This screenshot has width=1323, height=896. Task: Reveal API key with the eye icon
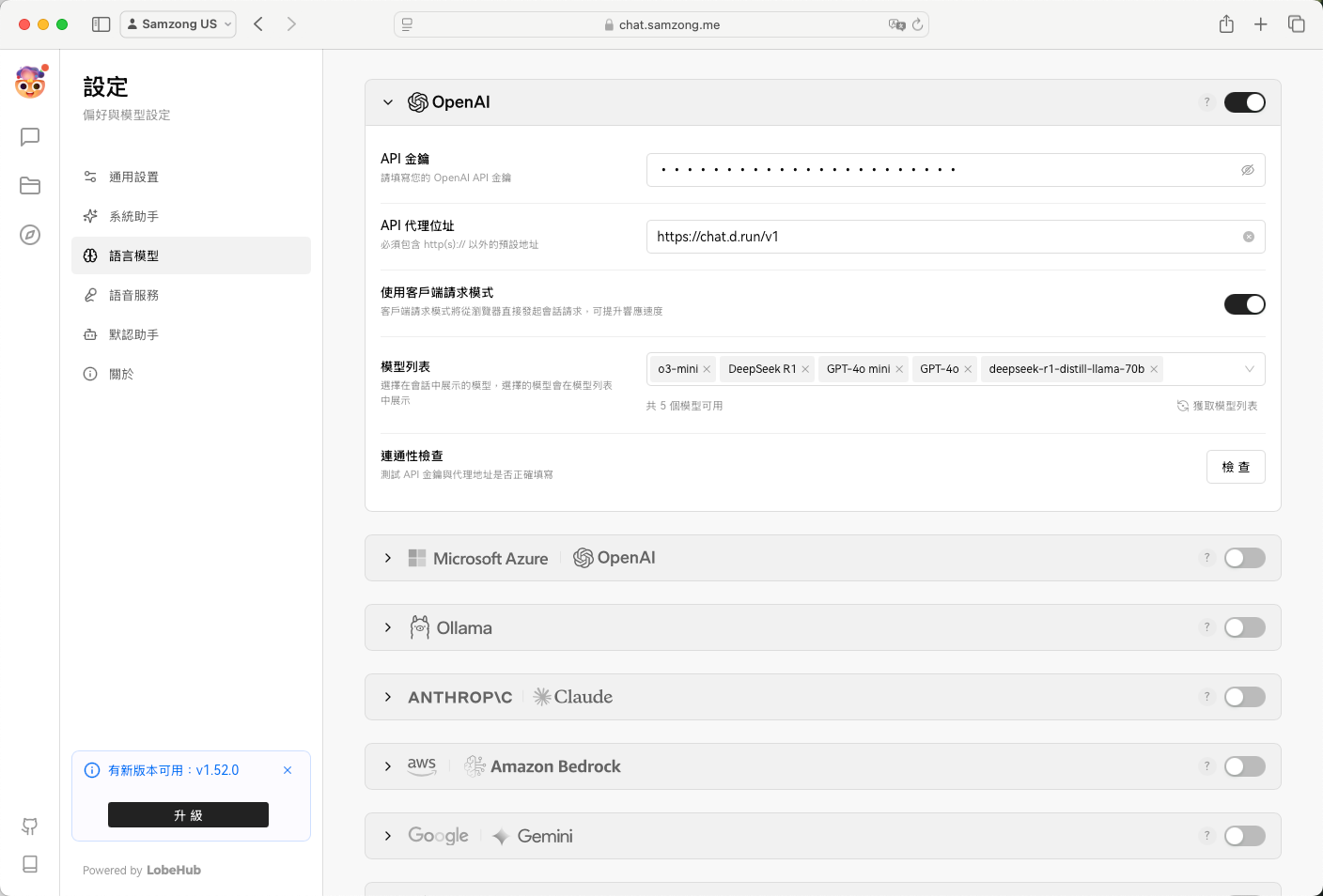click(1248, 170)
